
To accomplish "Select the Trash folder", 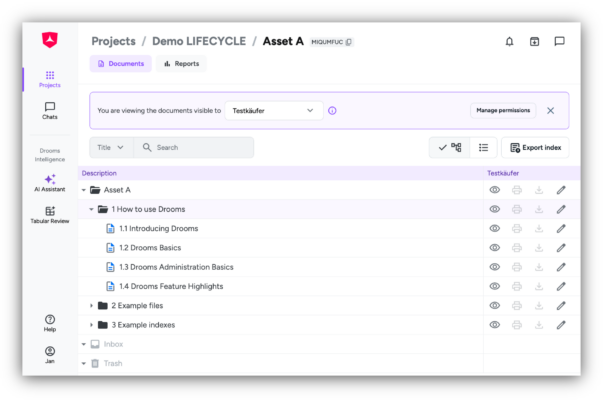I will pyautogui.click(x=113, y=363).
